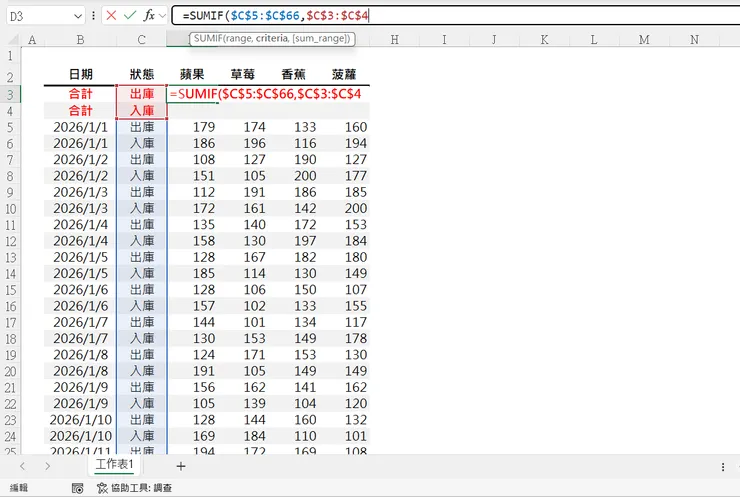The width and height of the screenshot is (740, 497).
Task: Select row 3 header
Action: tap(10, 94)
